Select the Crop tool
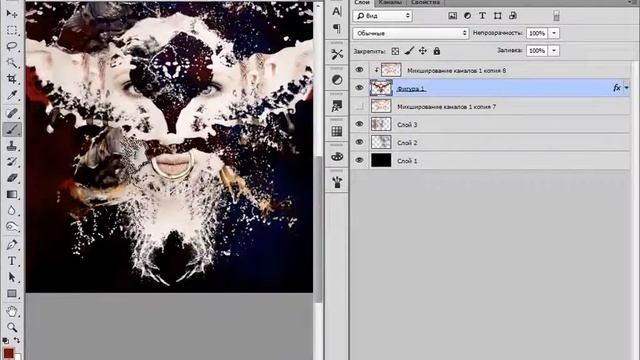The image size is (640, 360). pyautogui.click(x=11, y=79)
